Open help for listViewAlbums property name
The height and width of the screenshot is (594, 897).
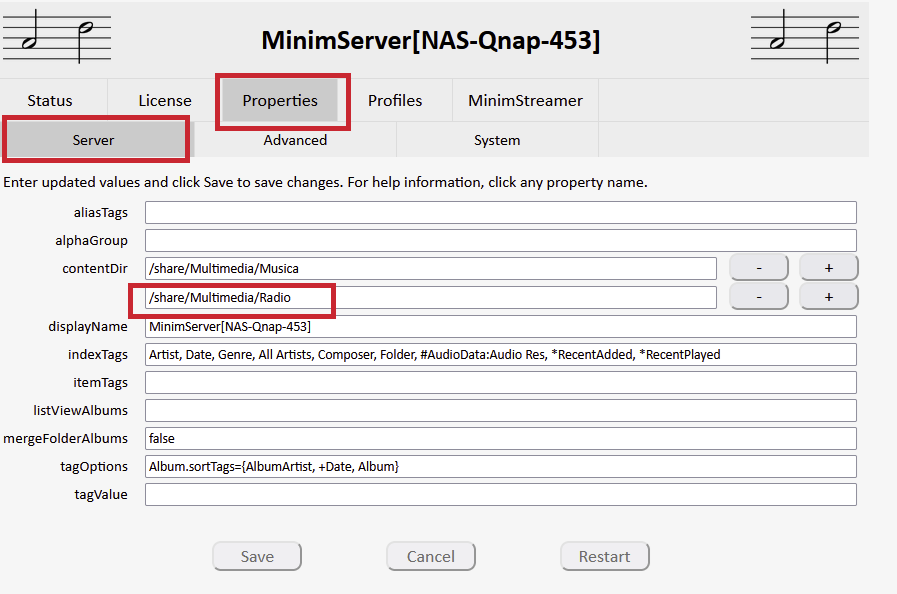[x=81, y=410]
